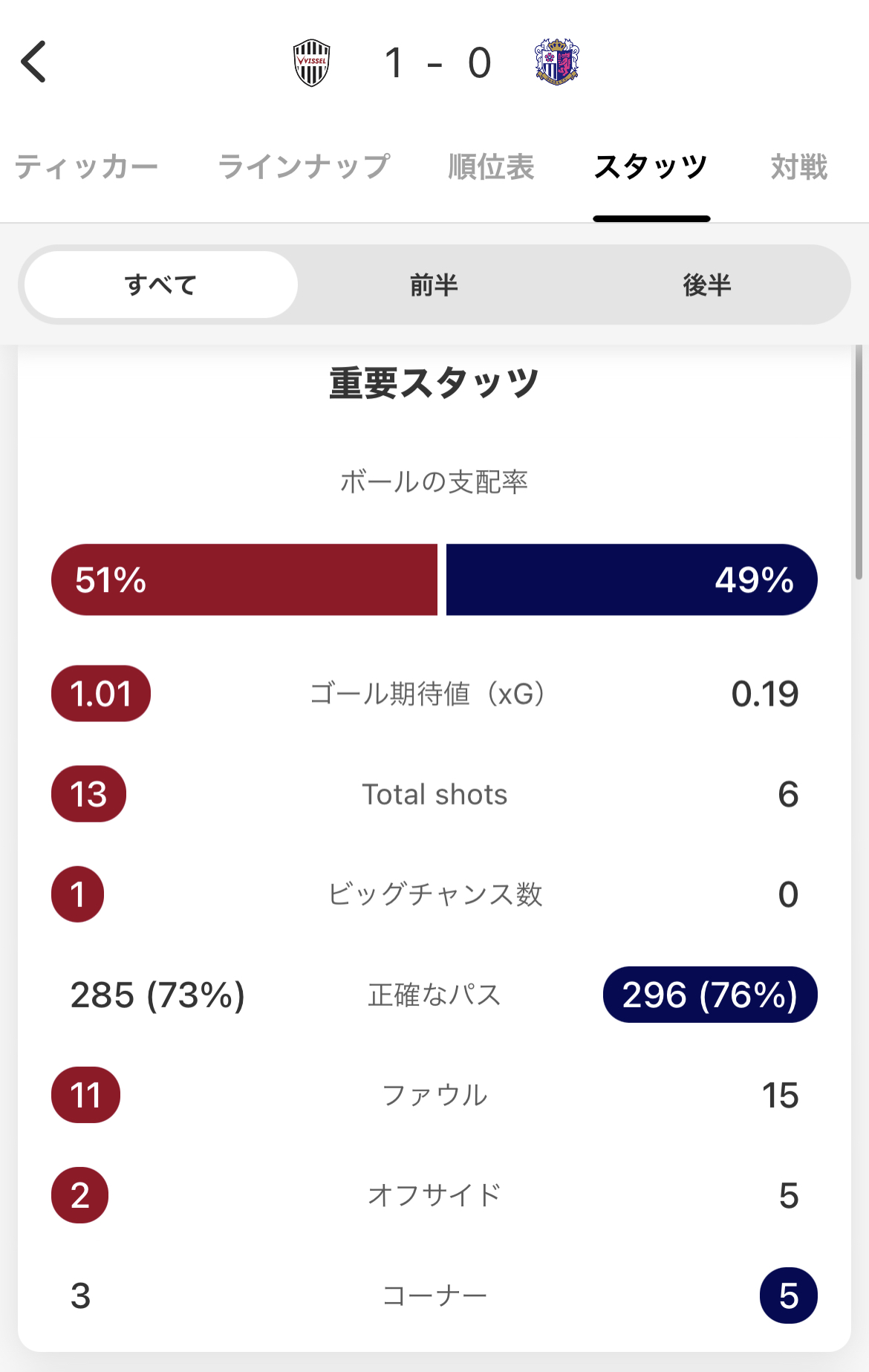Switch to the ラインナップ tab

coord(304,167)
